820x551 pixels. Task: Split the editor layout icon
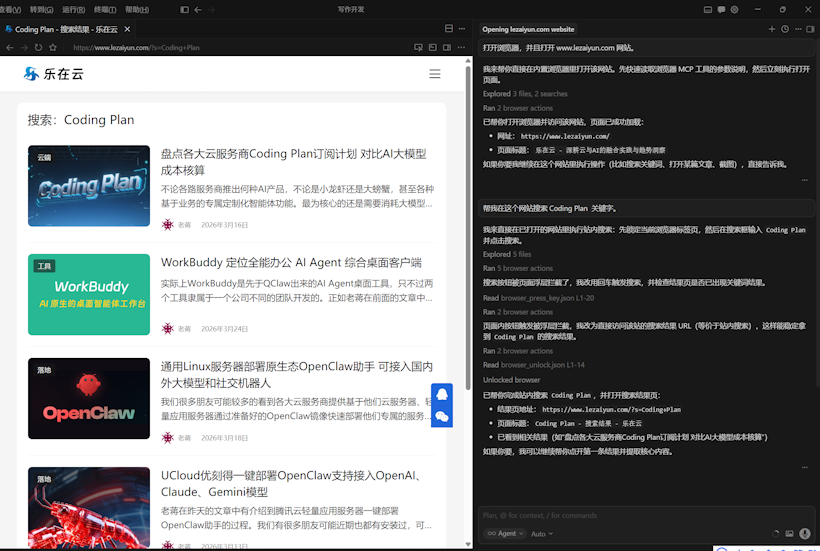point(449,29)
